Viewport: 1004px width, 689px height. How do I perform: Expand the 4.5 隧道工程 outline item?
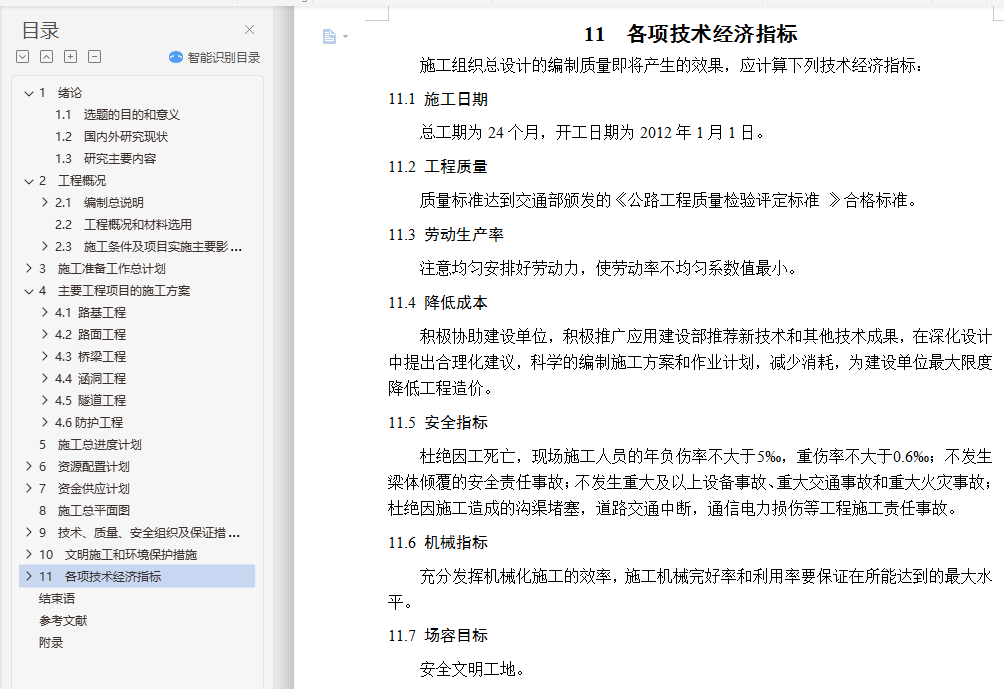point(44,400)
